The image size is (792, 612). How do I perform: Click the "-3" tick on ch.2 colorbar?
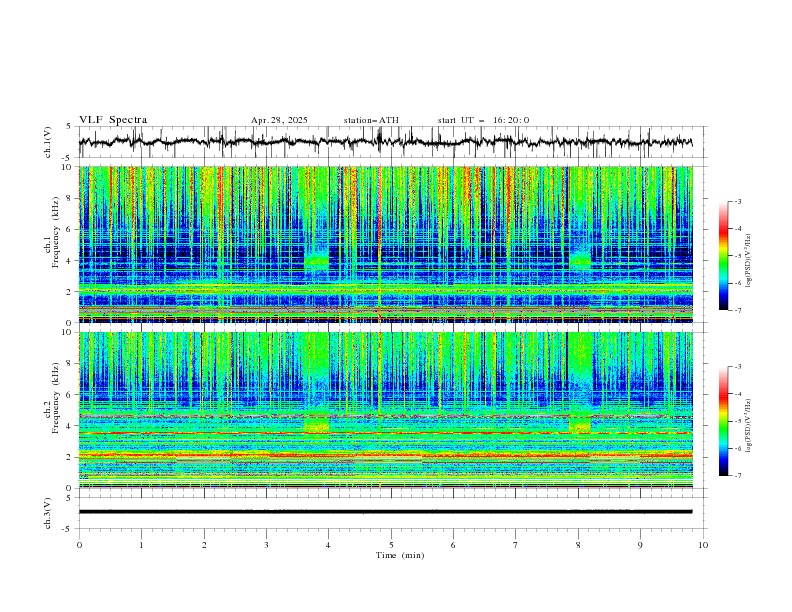click(x=738, y=367)
